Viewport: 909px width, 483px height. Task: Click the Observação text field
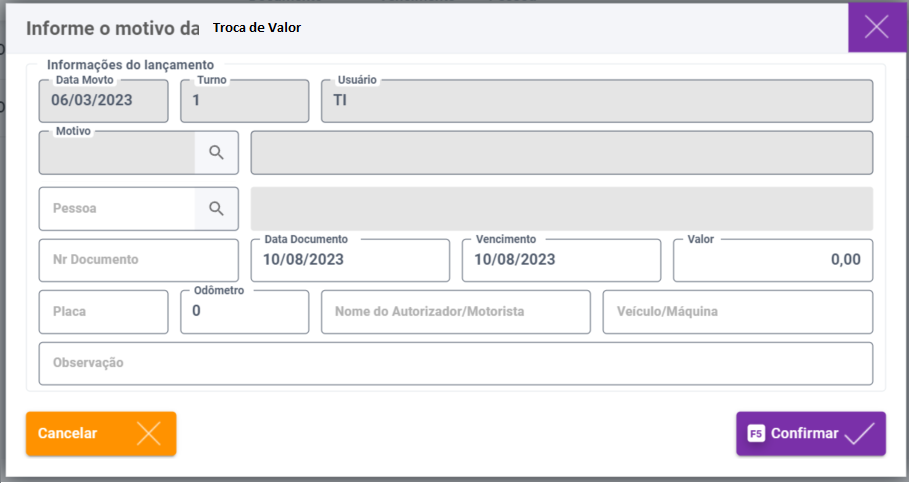(x=455, y=363)
